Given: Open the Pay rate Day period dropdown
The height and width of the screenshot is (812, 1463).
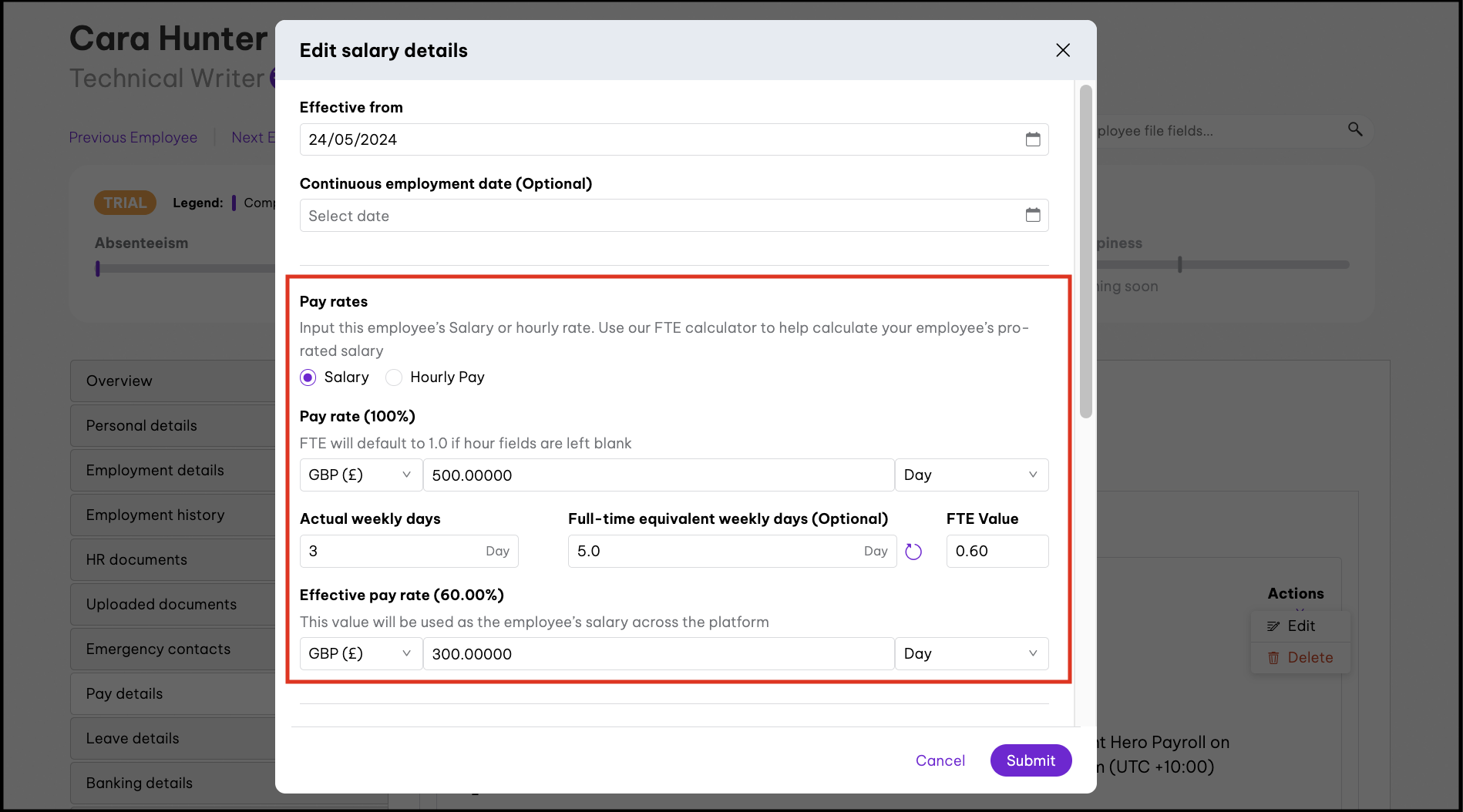Looking at the screenshot, I should pyautogui.click(x=970, y=475).
